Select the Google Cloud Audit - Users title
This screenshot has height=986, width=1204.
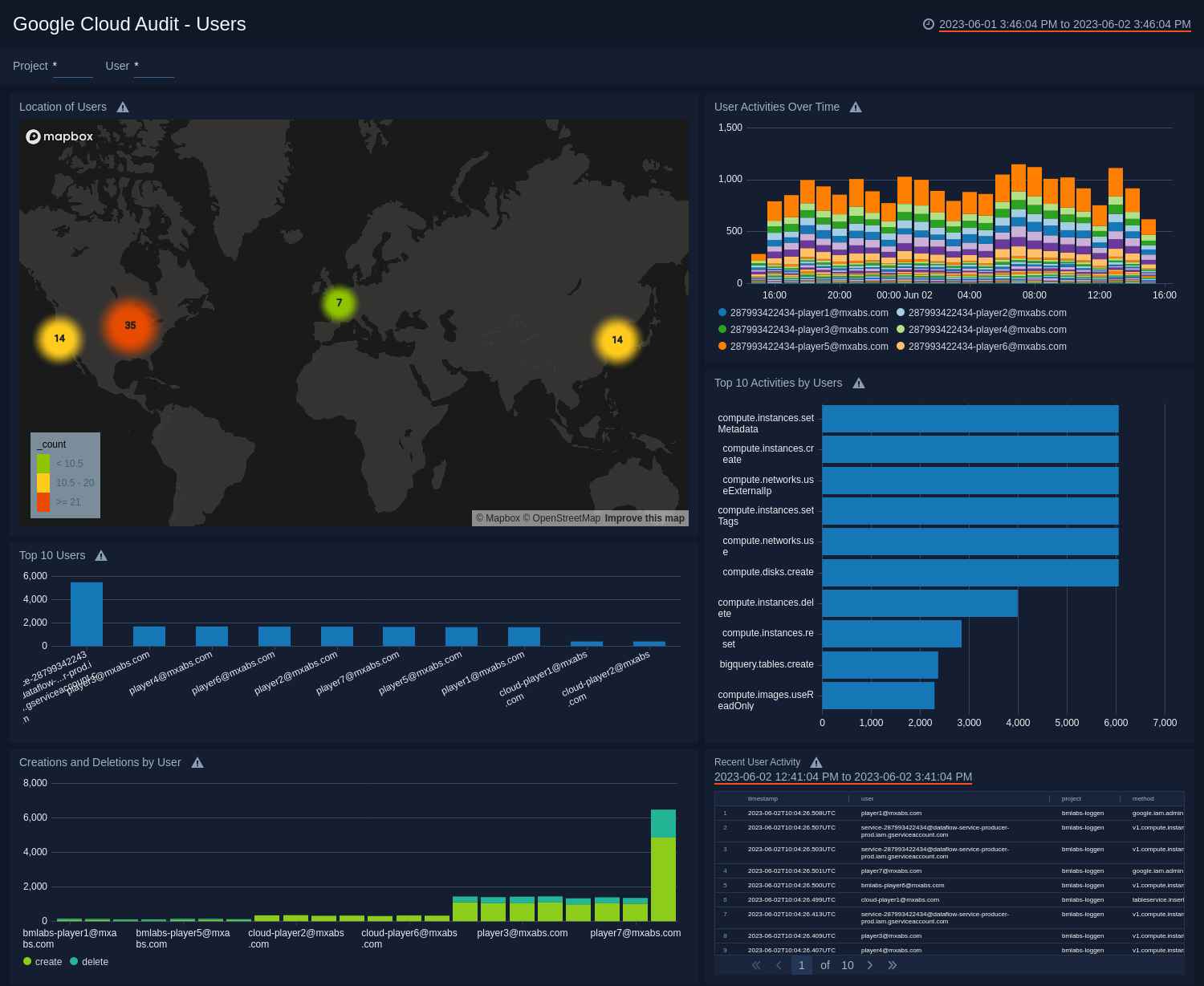[128, 24]
